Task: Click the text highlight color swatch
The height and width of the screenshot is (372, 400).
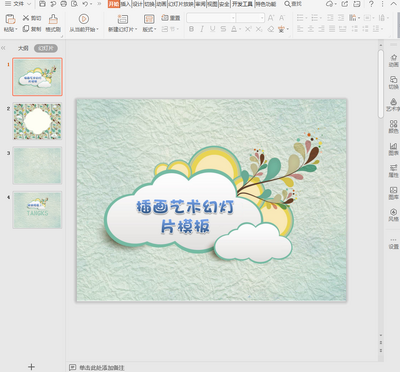Action: pos(281,29)
